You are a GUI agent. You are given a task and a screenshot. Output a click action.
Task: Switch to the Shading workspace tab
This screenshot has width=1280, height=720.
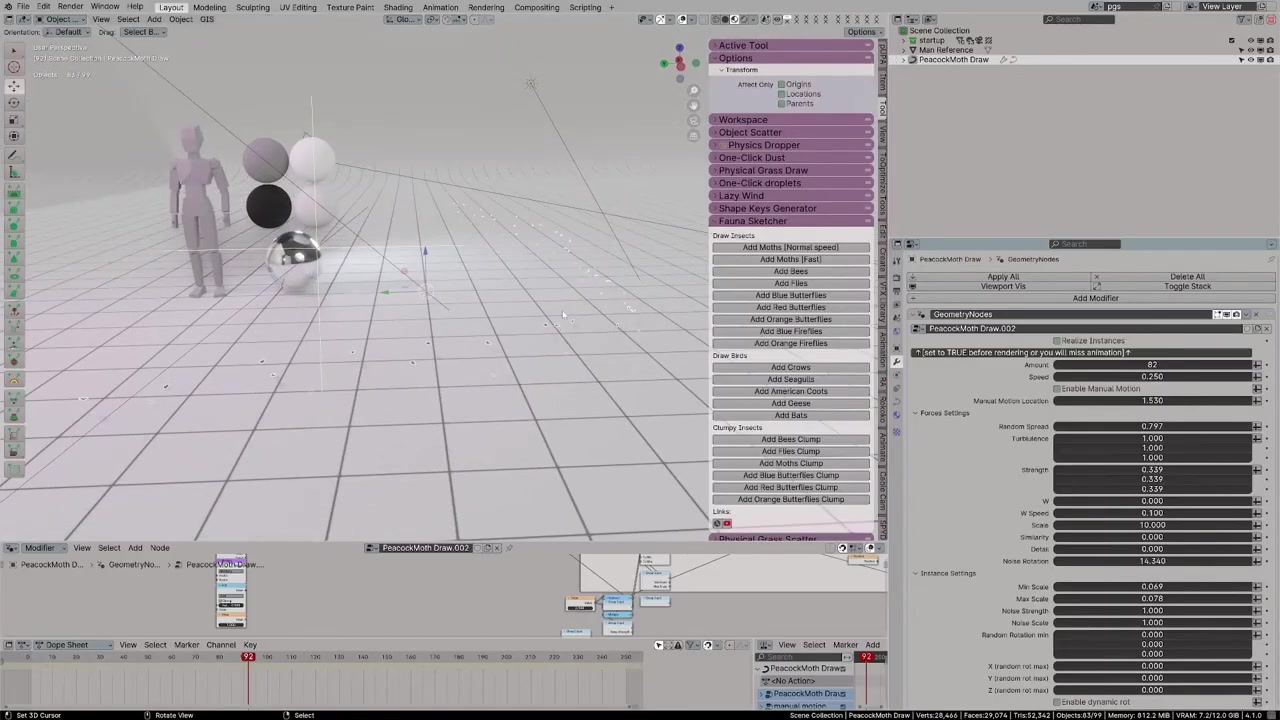(x=398, y=7)
